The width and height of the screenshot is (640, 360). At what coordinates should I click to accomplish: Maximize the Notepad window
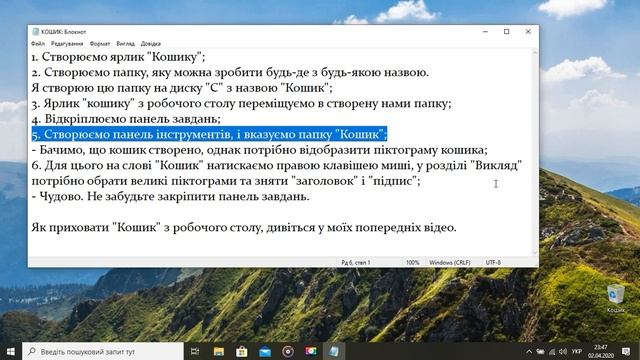[x=507, y=31]
